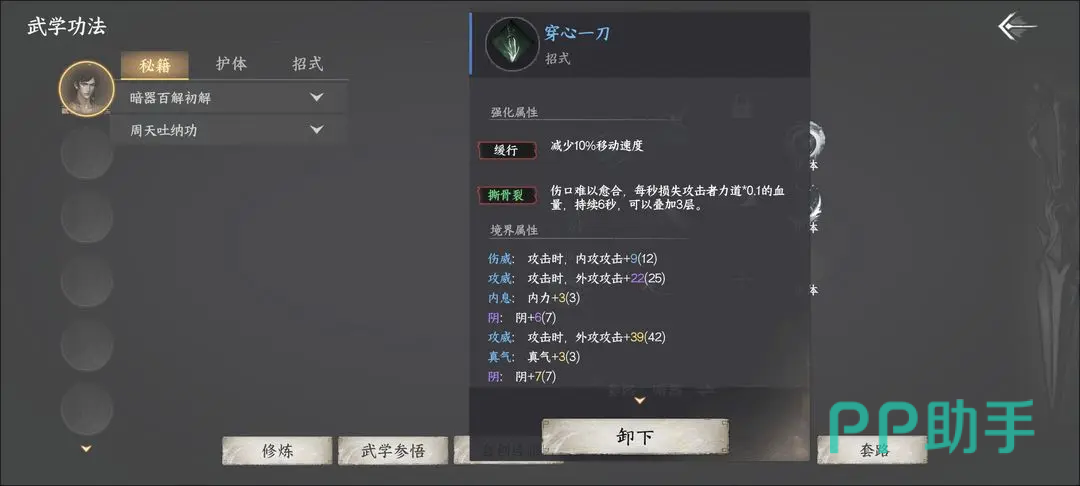Open the 招式 tab

(308, 65)
